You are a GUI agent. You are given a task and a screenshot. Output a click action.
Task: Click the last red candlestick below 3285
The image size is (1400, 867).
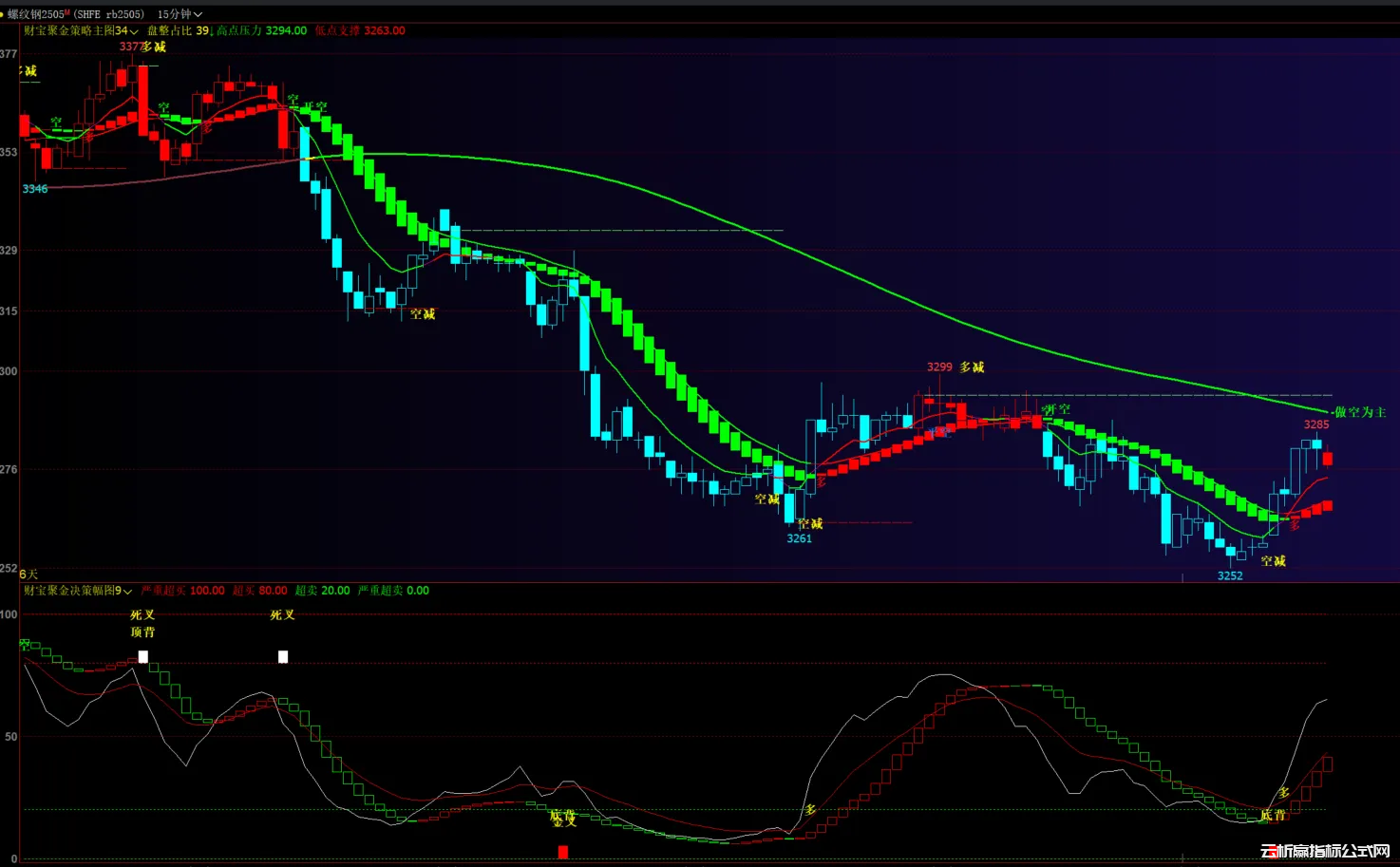(x=1327, y=459)
